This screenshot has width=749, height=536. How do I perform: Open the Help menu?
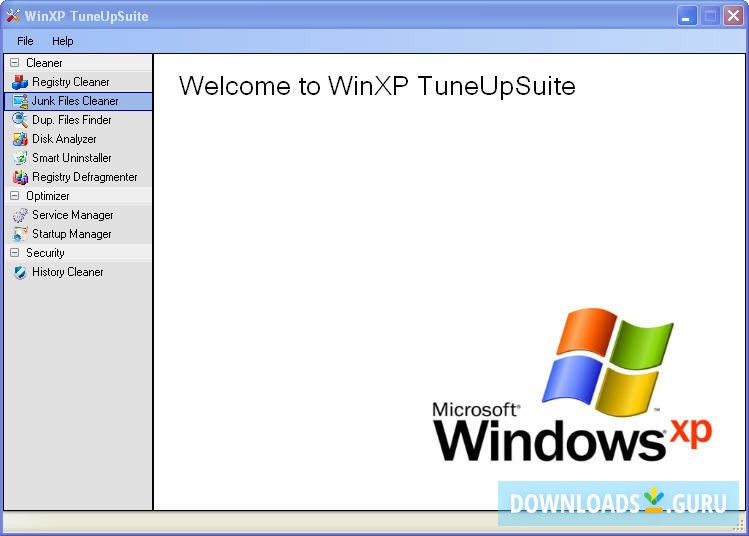pyautogui.click(x=63, y=41)
